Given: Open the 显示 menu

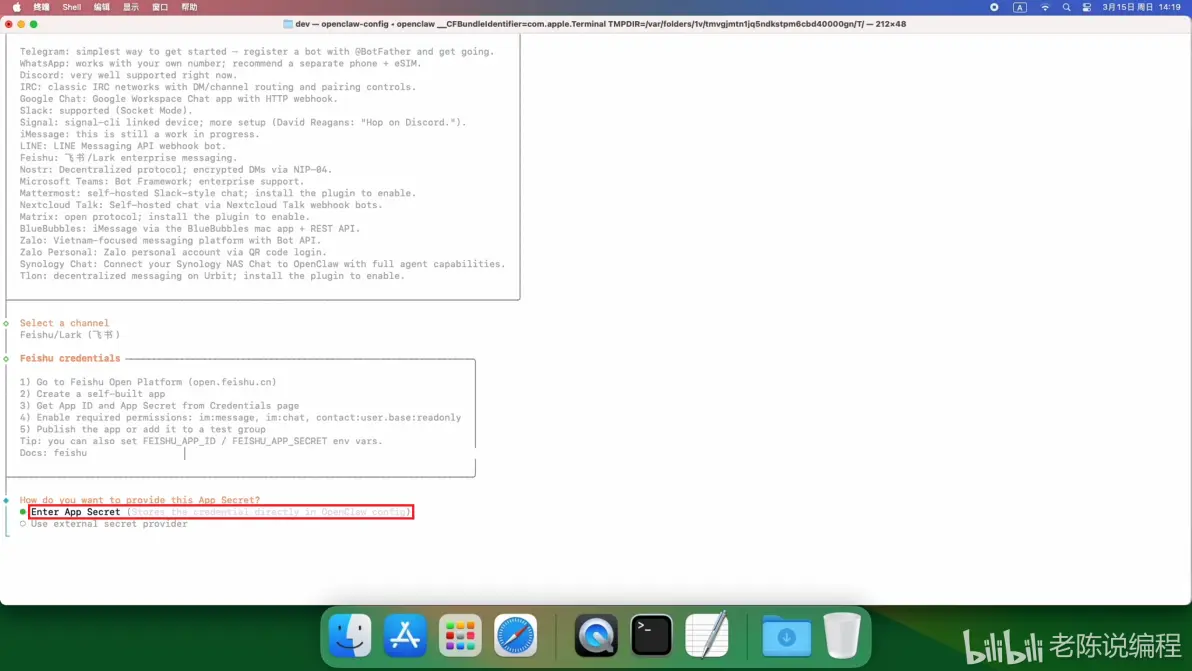Looking at the screenshot, I should point(131,7).
